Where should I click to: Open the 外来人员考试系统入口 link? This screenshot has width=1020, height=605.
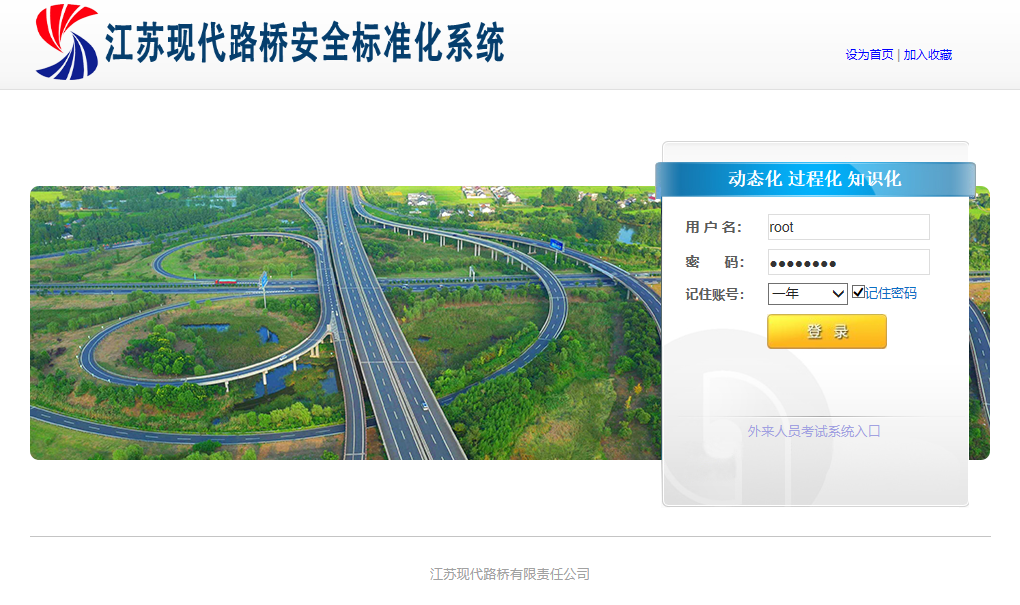click(x=814, y=431)
